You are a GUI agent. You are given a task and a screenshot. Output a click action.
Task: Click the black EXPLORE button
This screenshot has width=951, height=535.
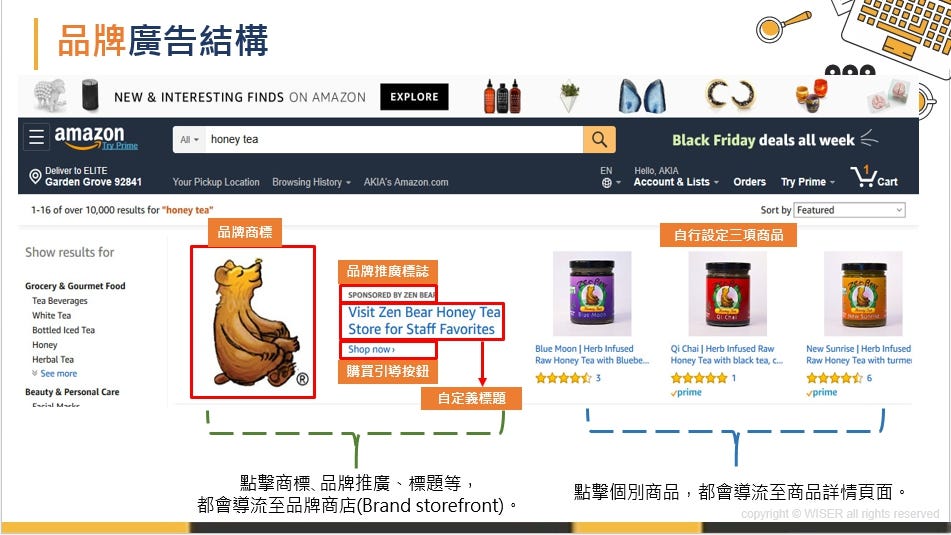click(414, 97)
